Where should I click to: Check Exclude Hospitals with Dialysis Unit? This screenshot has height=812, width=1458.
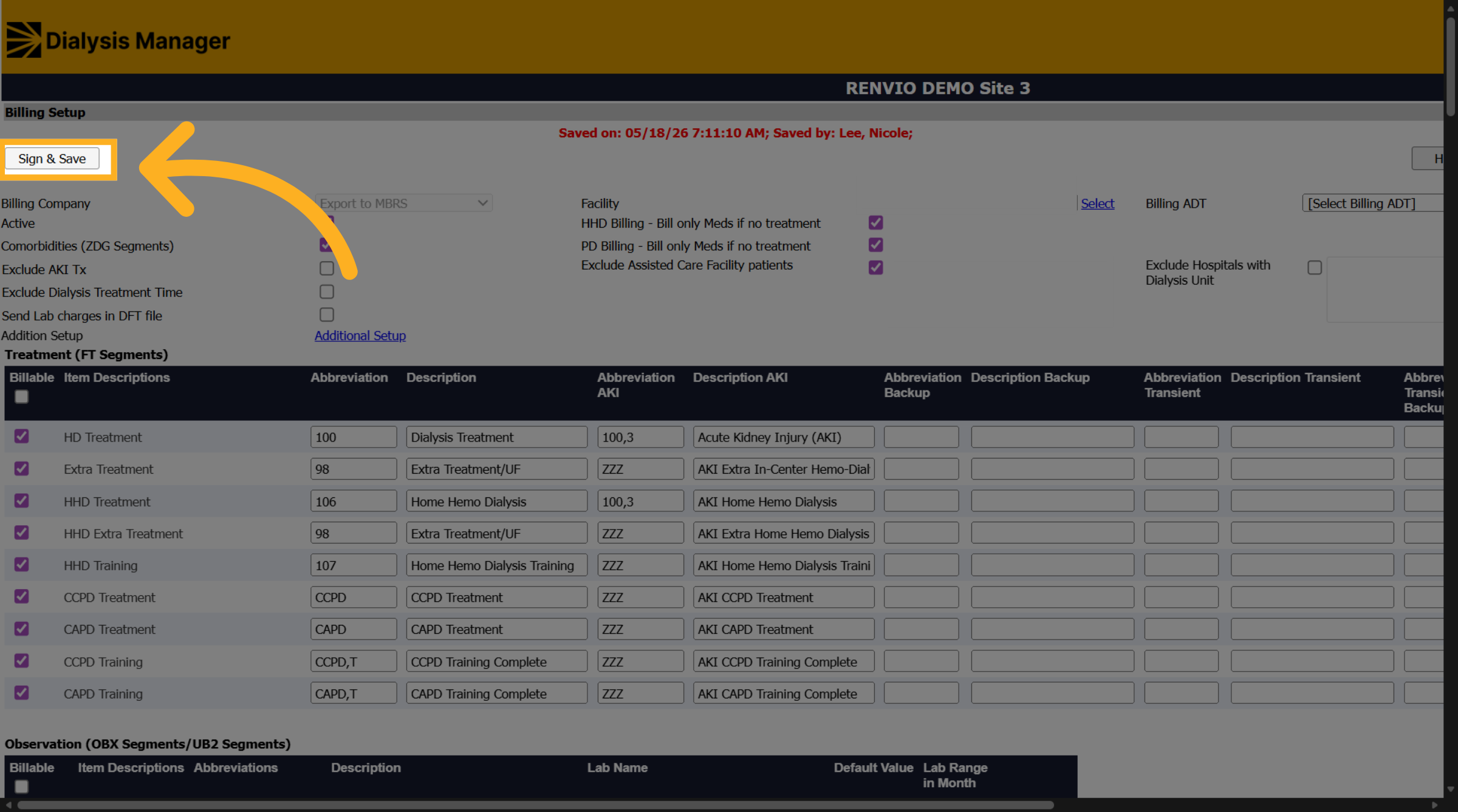(1315, 267)
